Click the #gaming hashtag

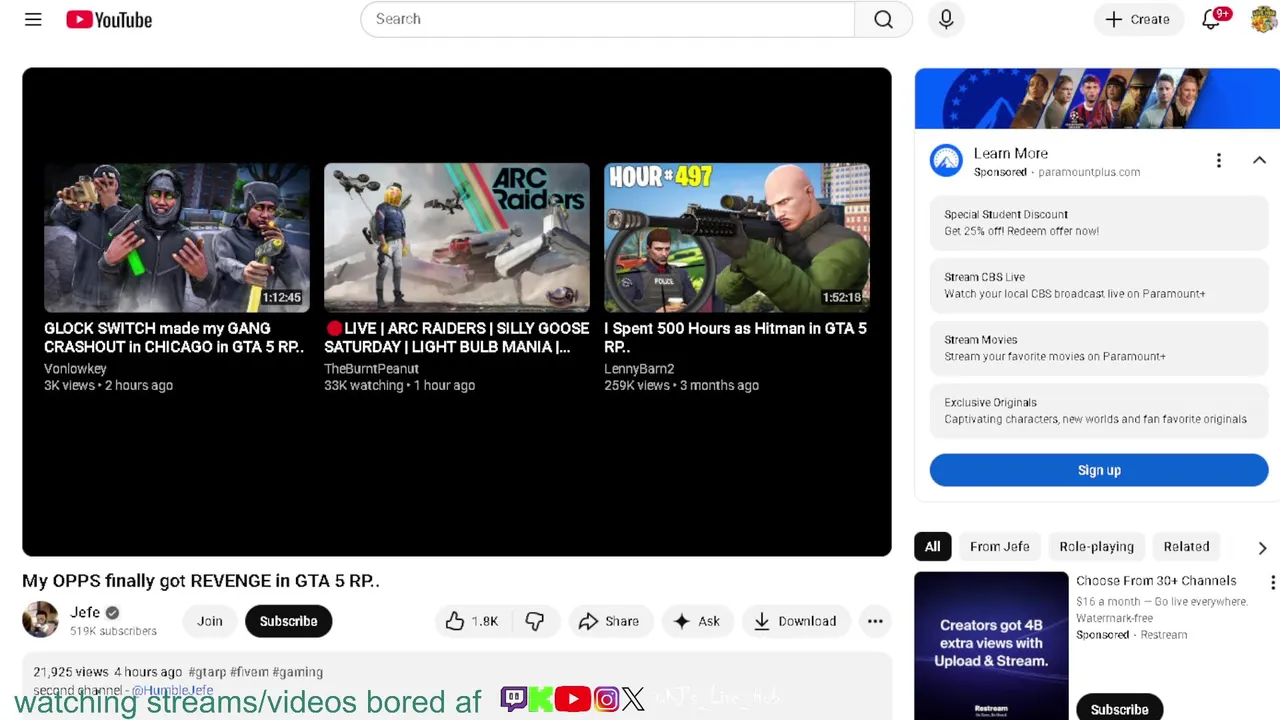(x=297, y=672)
